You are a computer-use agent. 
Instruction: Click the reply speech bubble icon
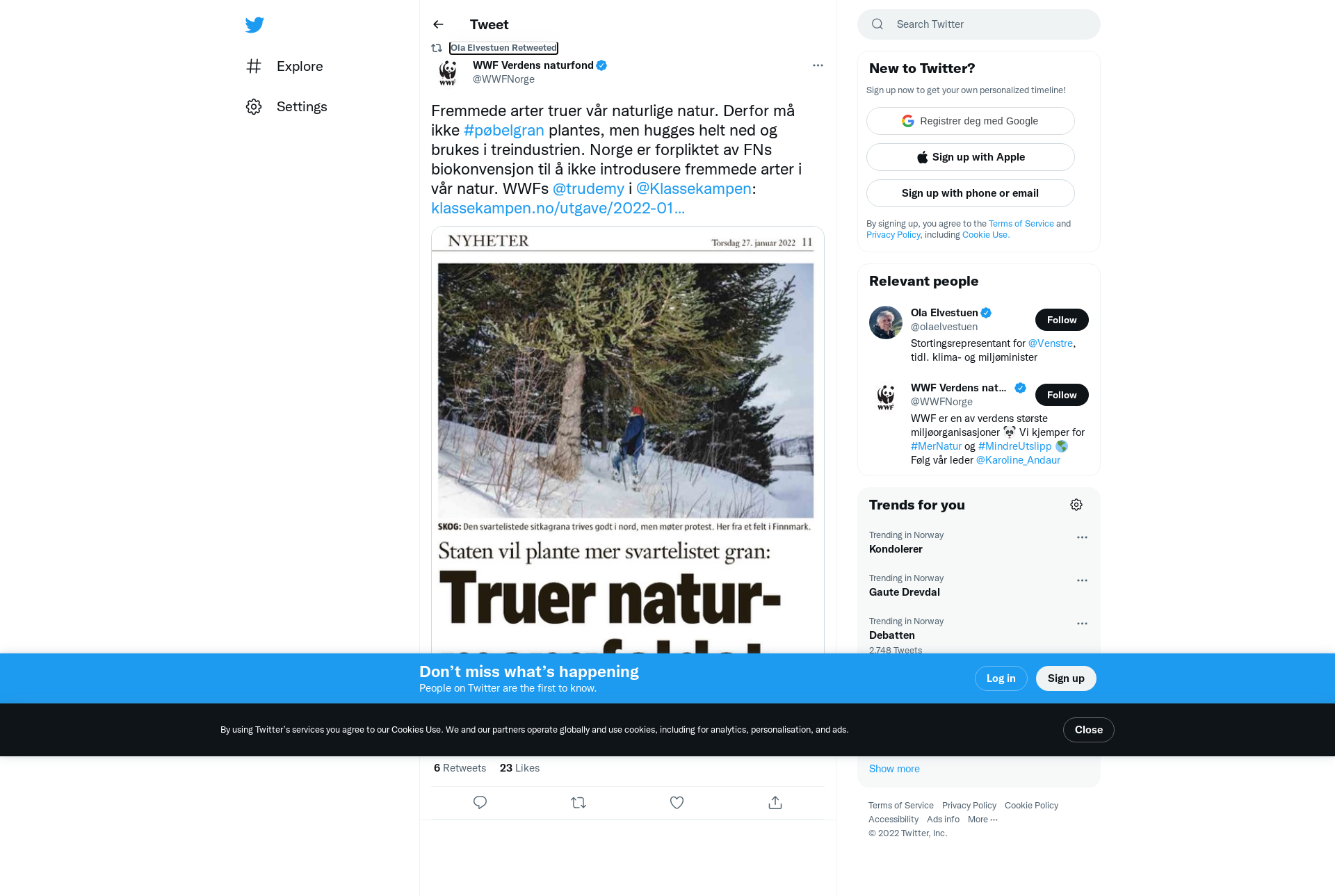[480, 803]
